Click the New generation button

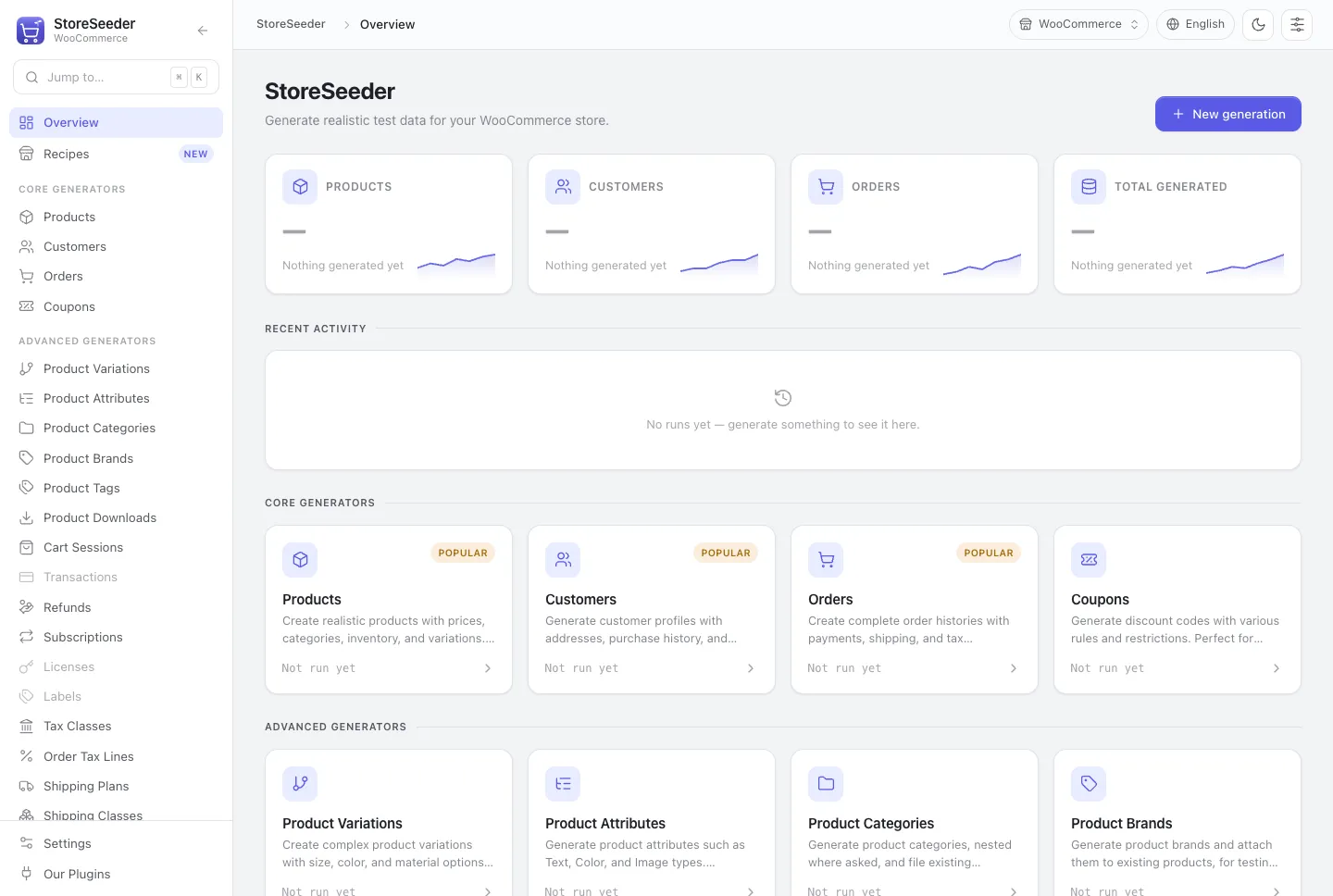coord(1227,114)
